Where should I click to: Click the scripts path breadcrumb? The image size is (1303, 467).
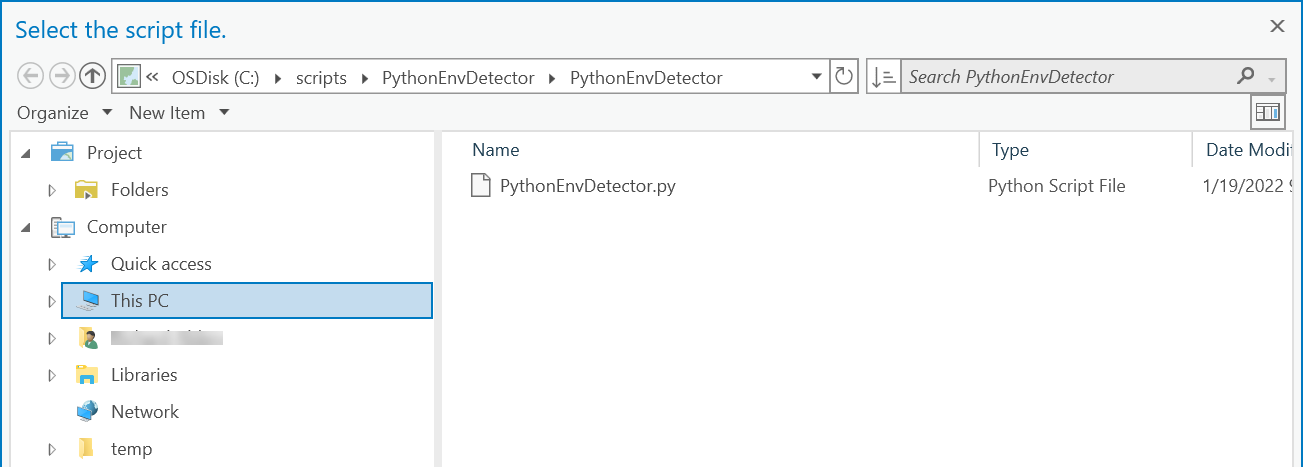(321, 77)
